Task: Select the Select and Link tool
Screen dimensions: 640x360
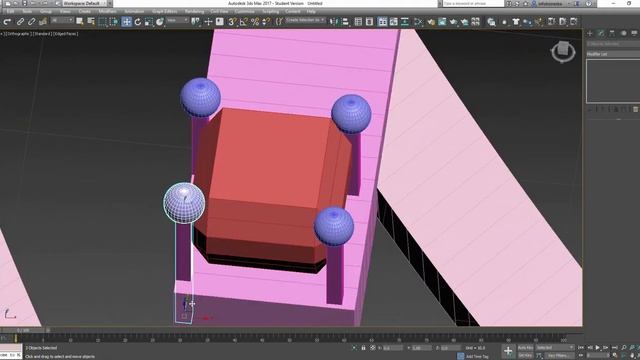Action: pos(20,22)
